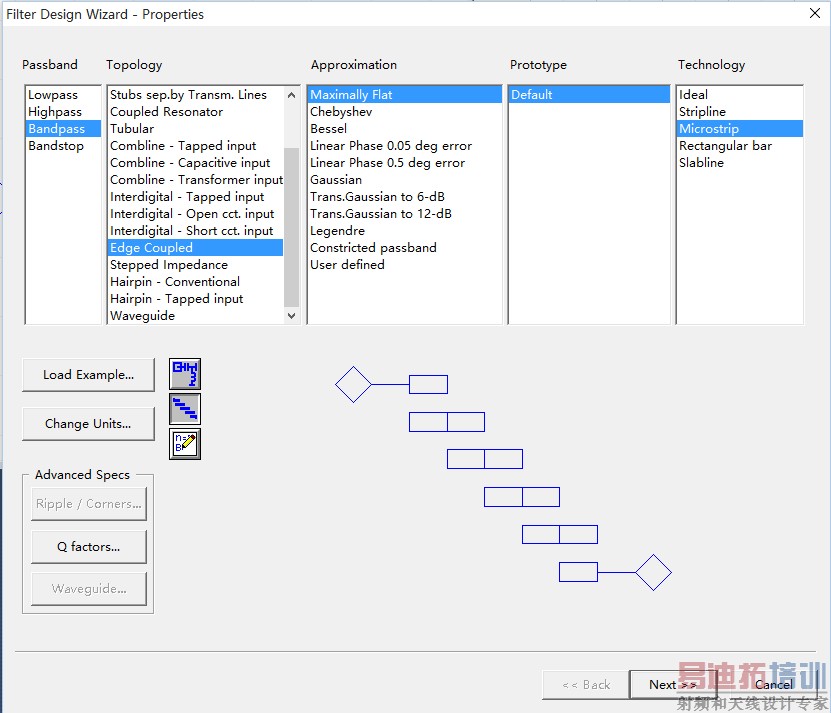
Task: Select Trans.Gaussian to 12-dB approximation
Action: point(404,214)
